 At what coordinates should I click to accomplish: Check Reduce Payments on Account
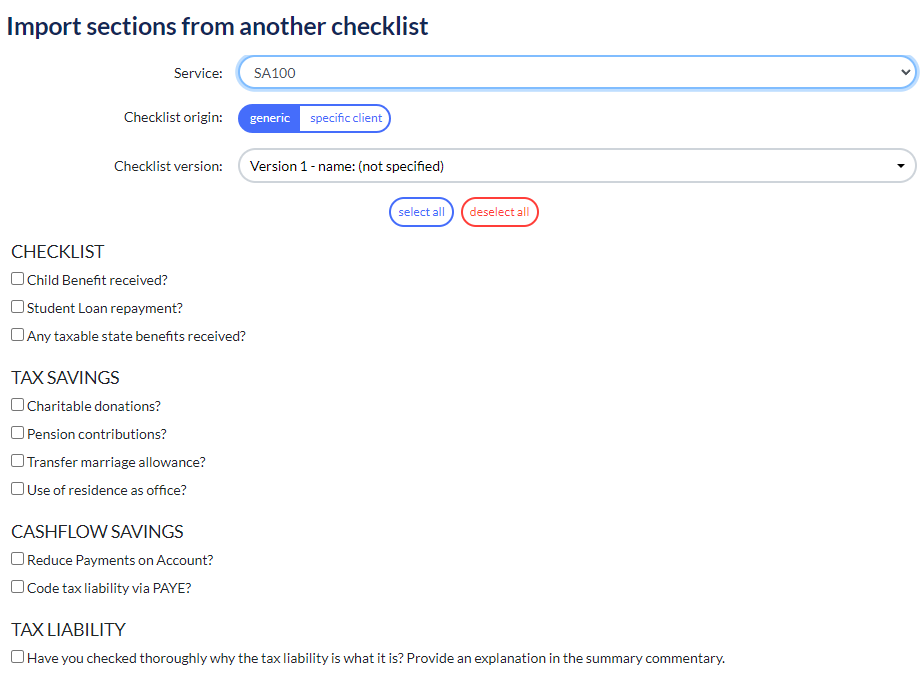[x=18, y=558]
